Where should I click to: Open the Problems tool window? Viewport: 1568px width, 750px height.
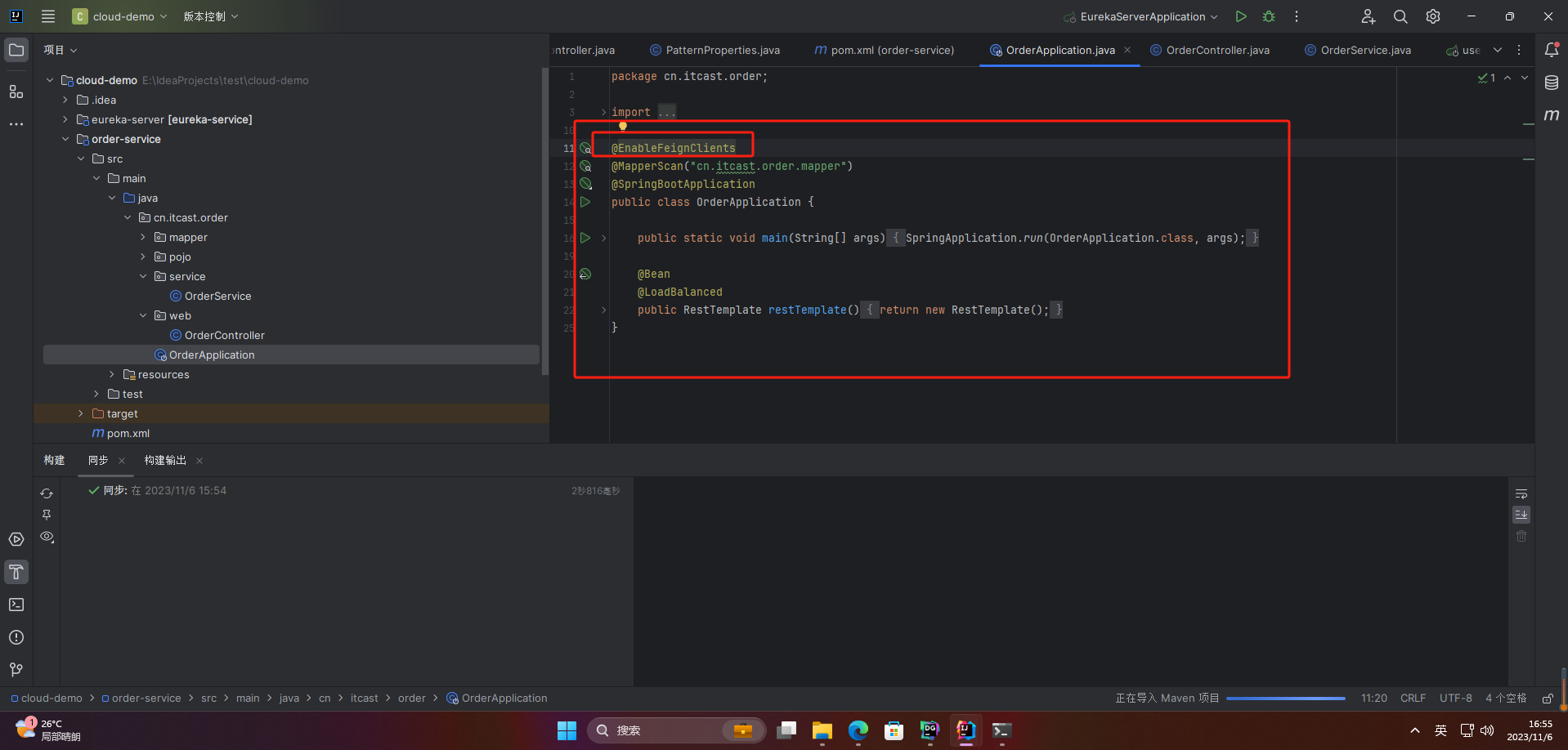[x=16, y=637]
